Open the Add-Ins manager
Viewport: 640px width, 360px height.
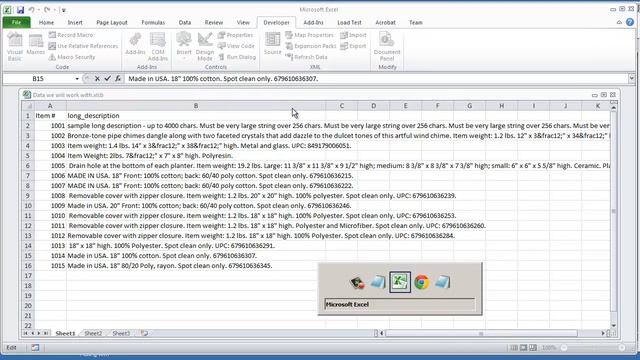click(135, 44)
